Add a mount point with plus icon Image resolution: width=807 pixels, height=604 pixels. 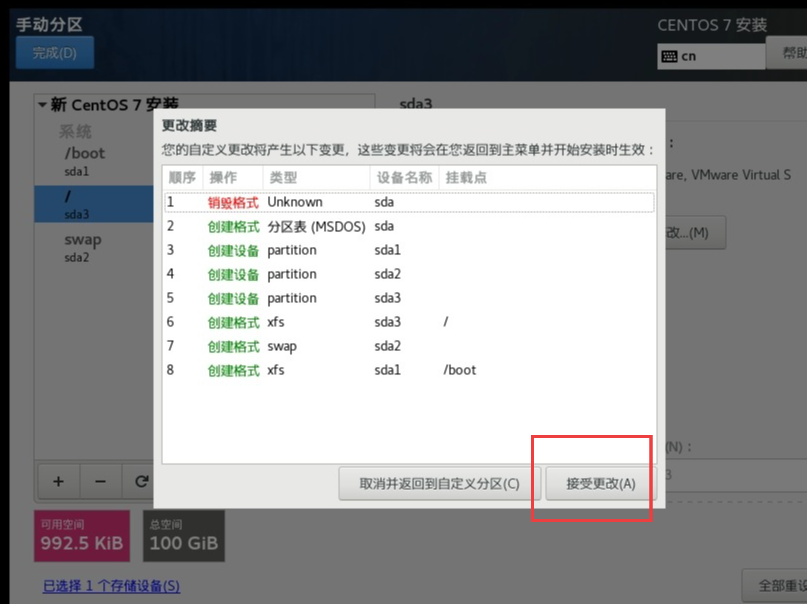pos(59,482)
